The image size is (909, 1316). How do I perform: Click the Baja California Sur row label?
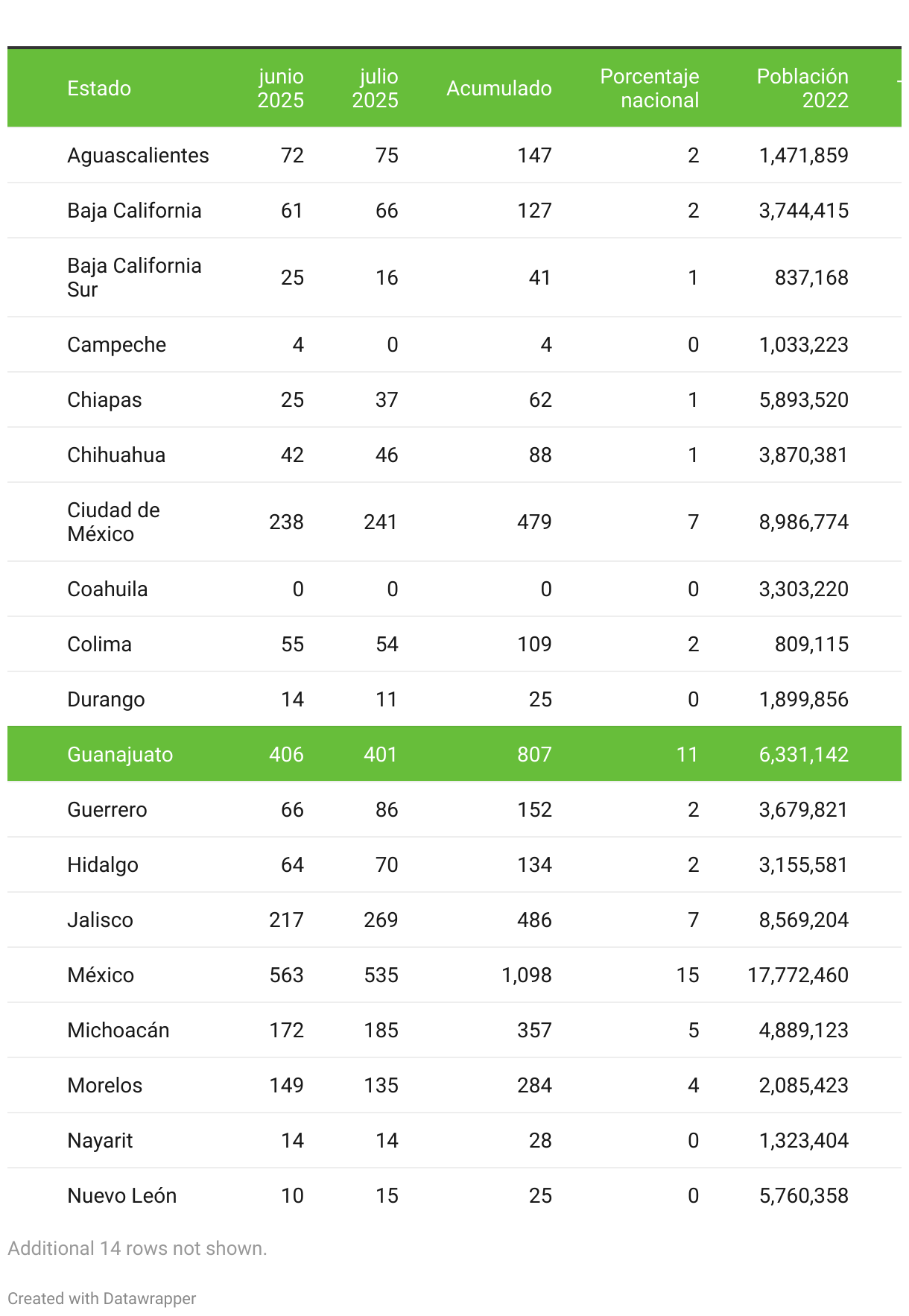click(134, 278)
